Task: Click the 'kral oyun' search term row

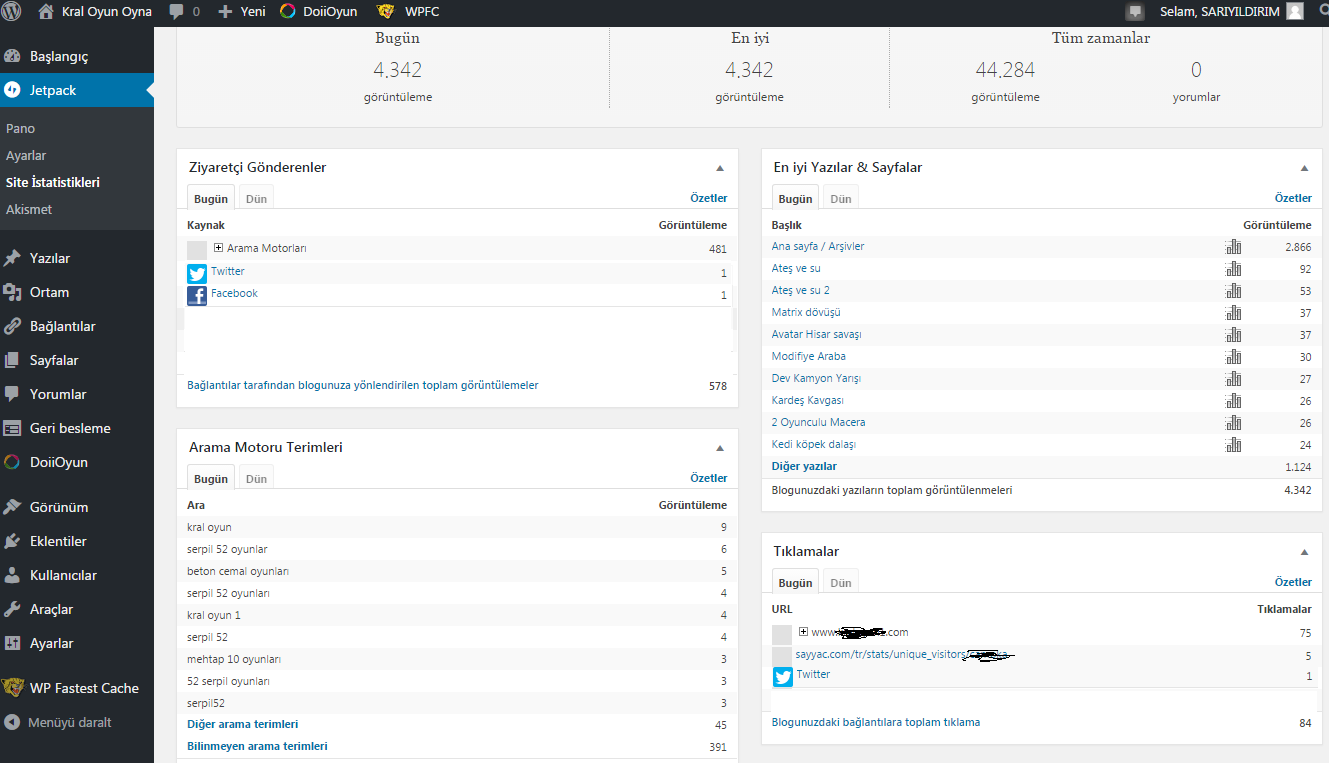Action: click(x=457, y=527)
